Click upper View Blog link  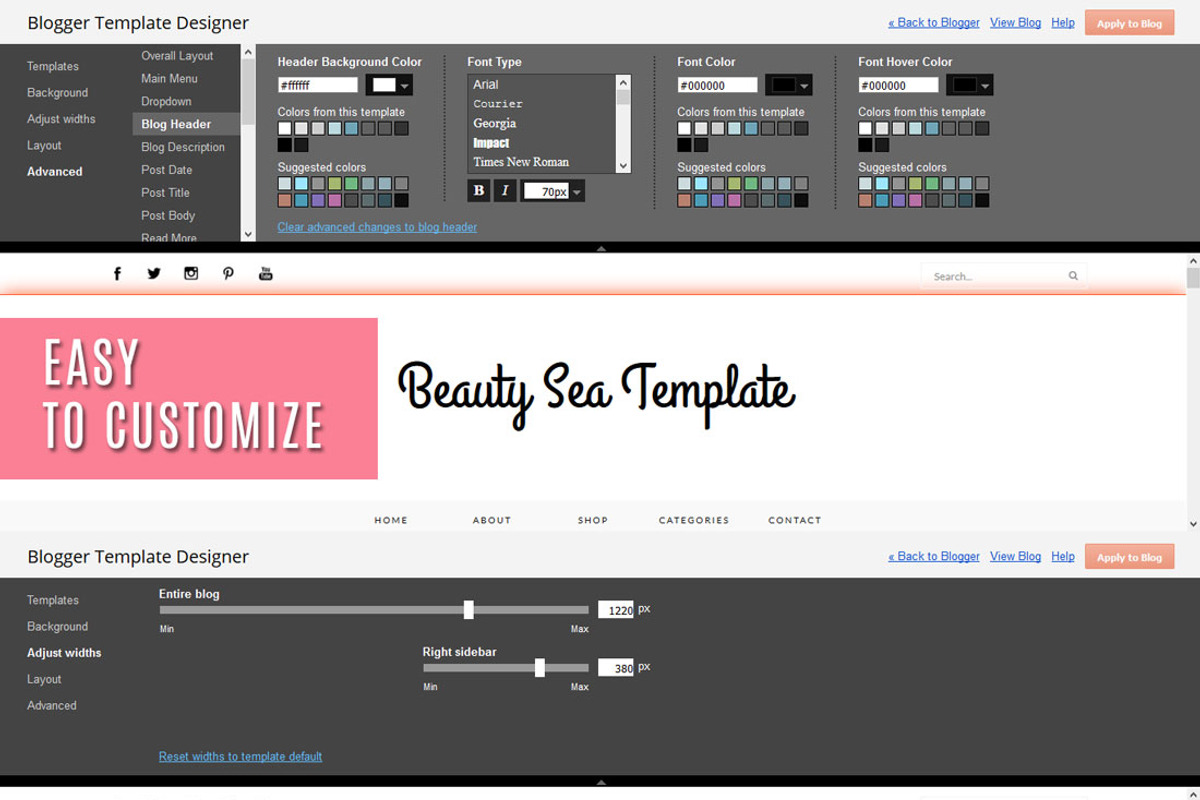click(1015, 22)
